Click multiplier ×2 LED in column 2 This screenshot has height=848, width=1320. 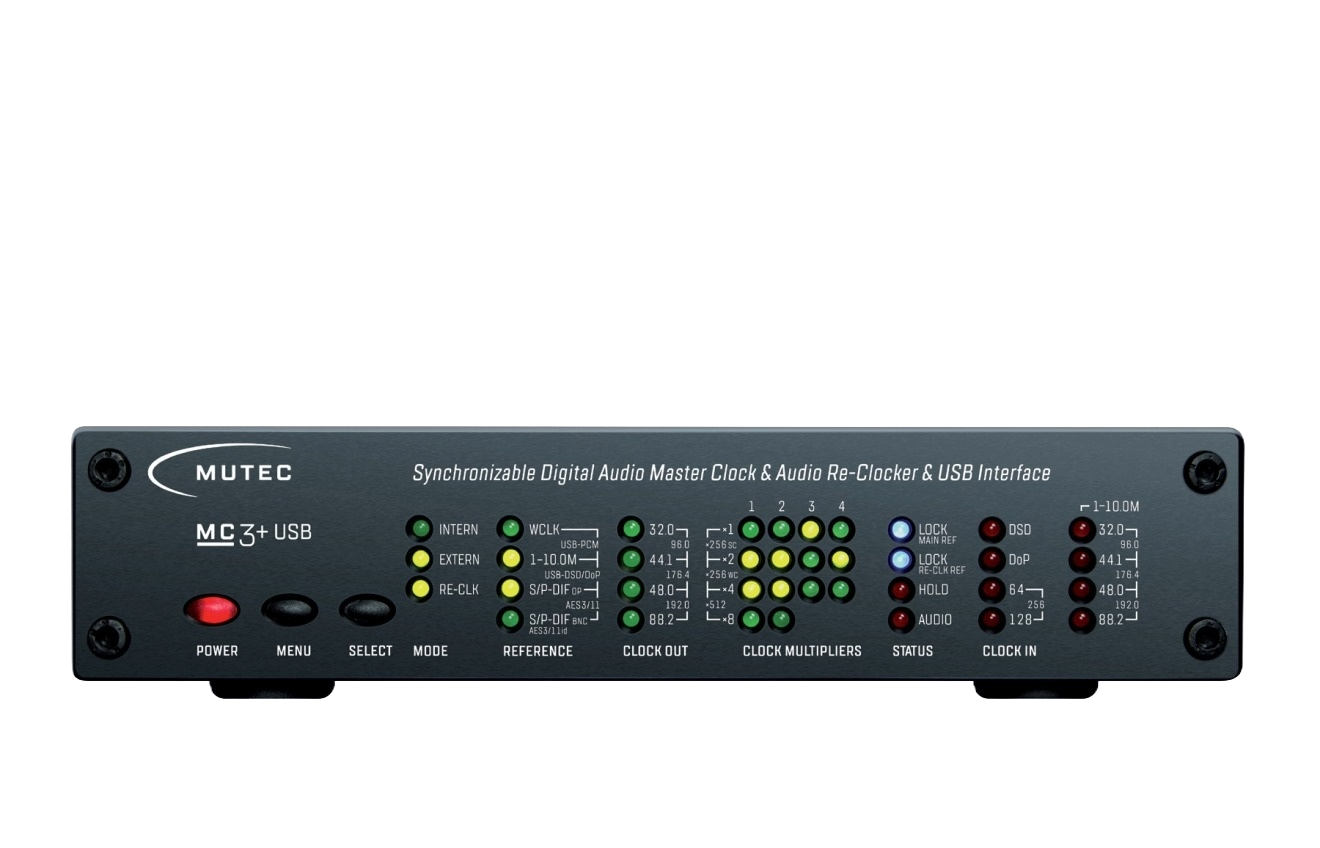click(782, 559)
